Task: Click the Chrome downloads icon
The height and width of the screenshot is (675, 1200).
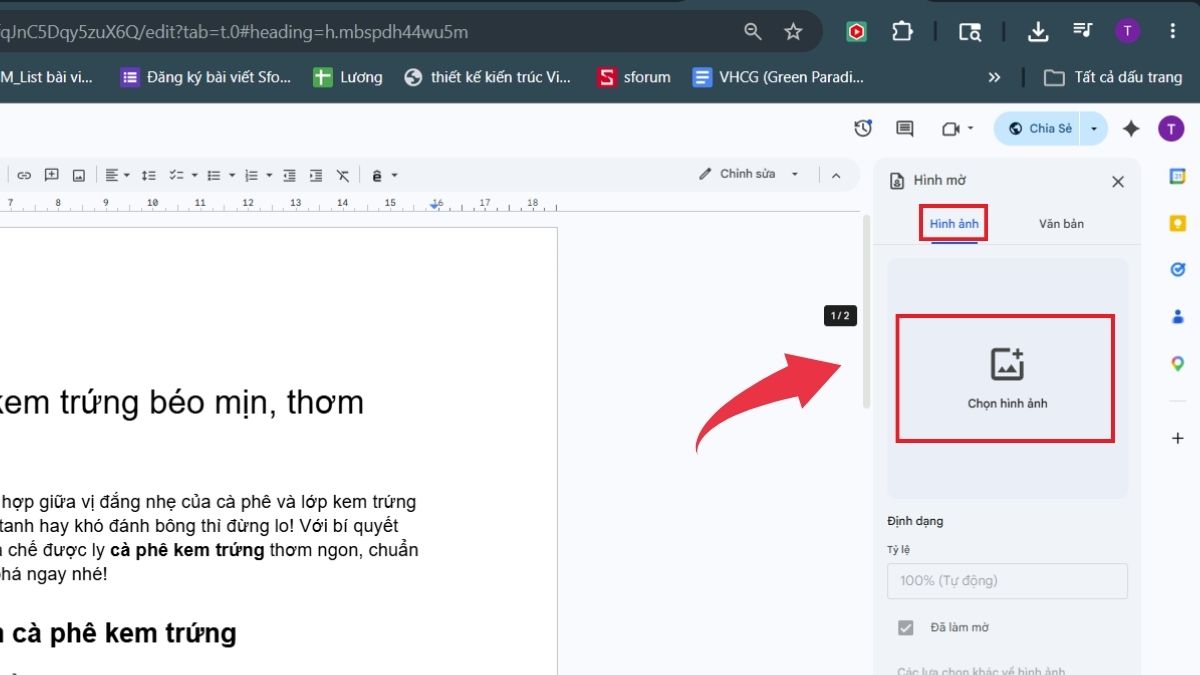Action: click(x=1038, y=32)
